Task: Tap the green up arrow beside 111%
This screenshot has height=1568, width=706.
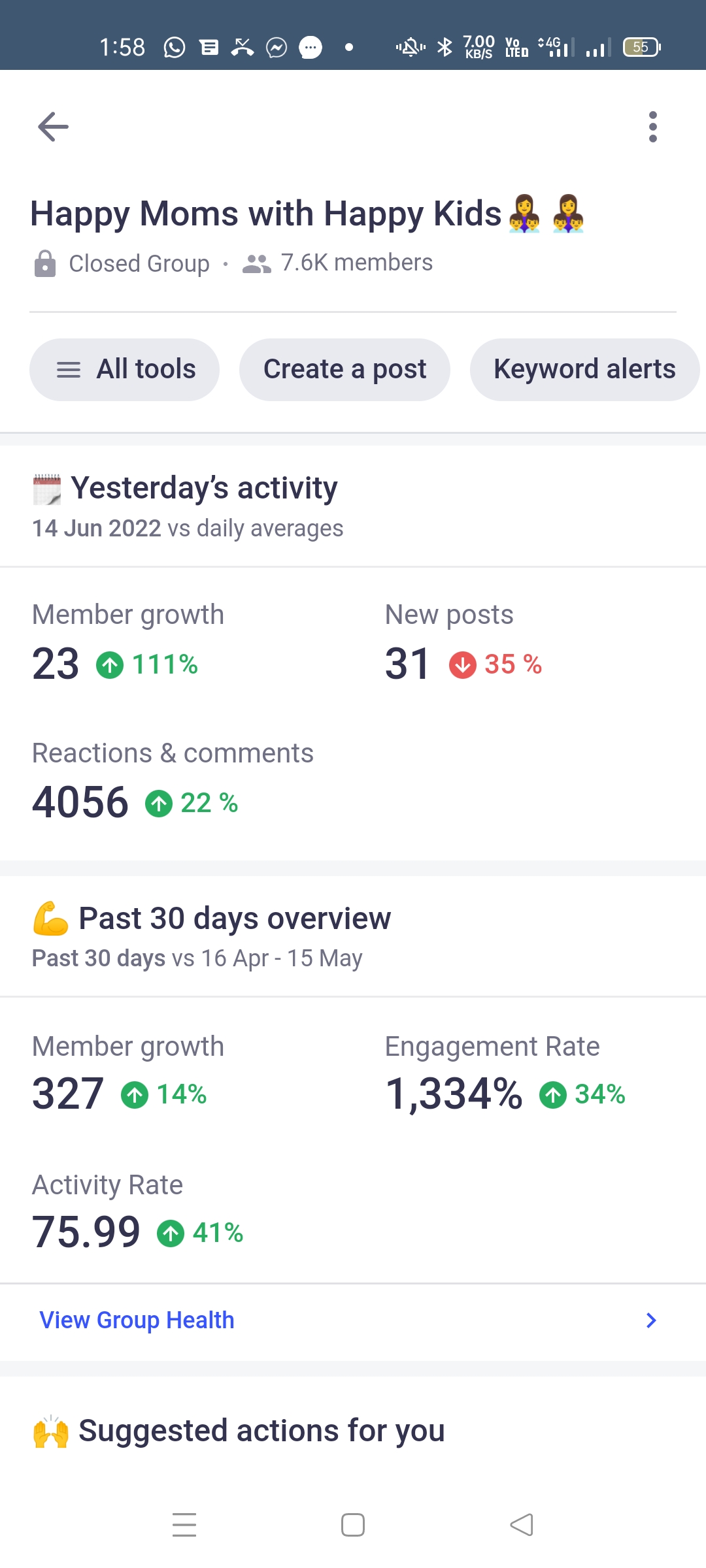Action: (110, 665)
